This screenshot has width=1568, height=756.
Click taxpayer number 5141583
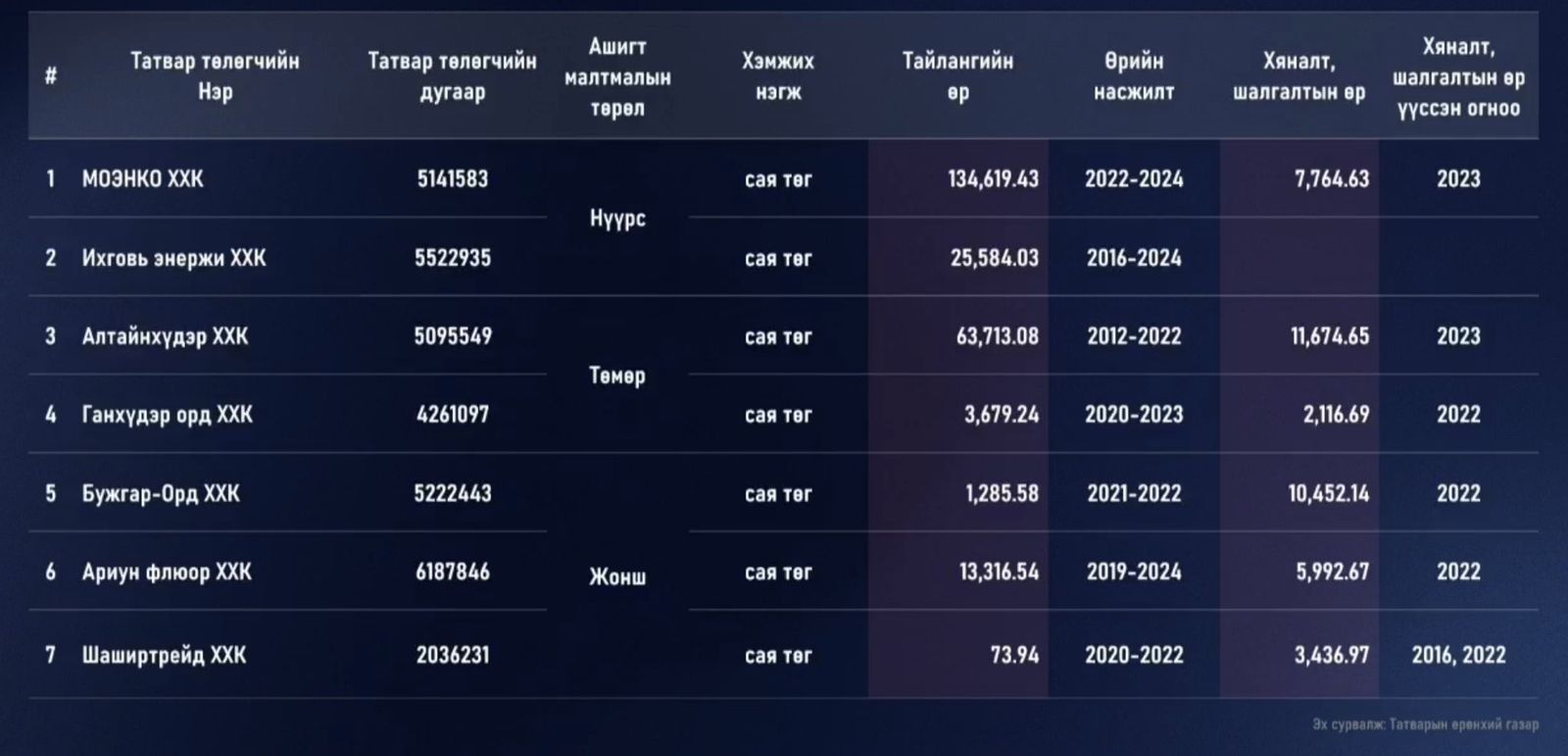click(x=452, y=179)
